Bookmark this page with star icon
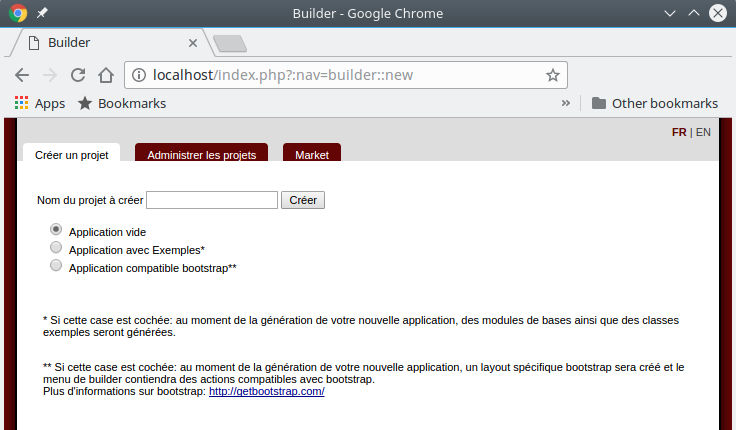 click(x=552, y=75)
